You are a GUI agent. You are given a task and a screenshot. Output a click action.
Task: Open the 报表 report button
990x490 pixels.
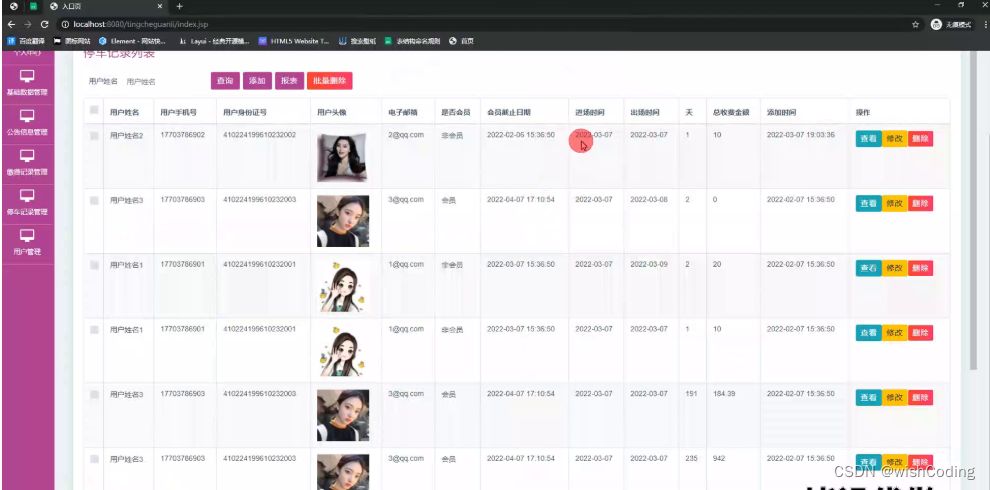[x=289, y=81]
